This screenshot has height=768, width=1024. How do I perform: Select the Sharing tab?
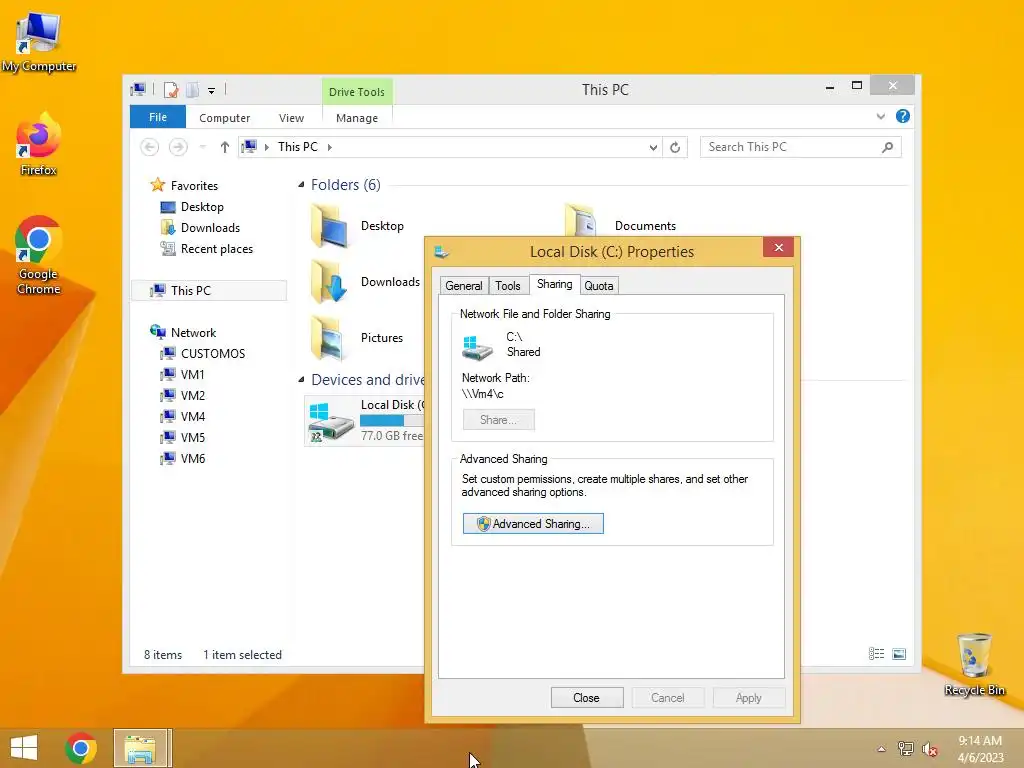click(554, 284)
